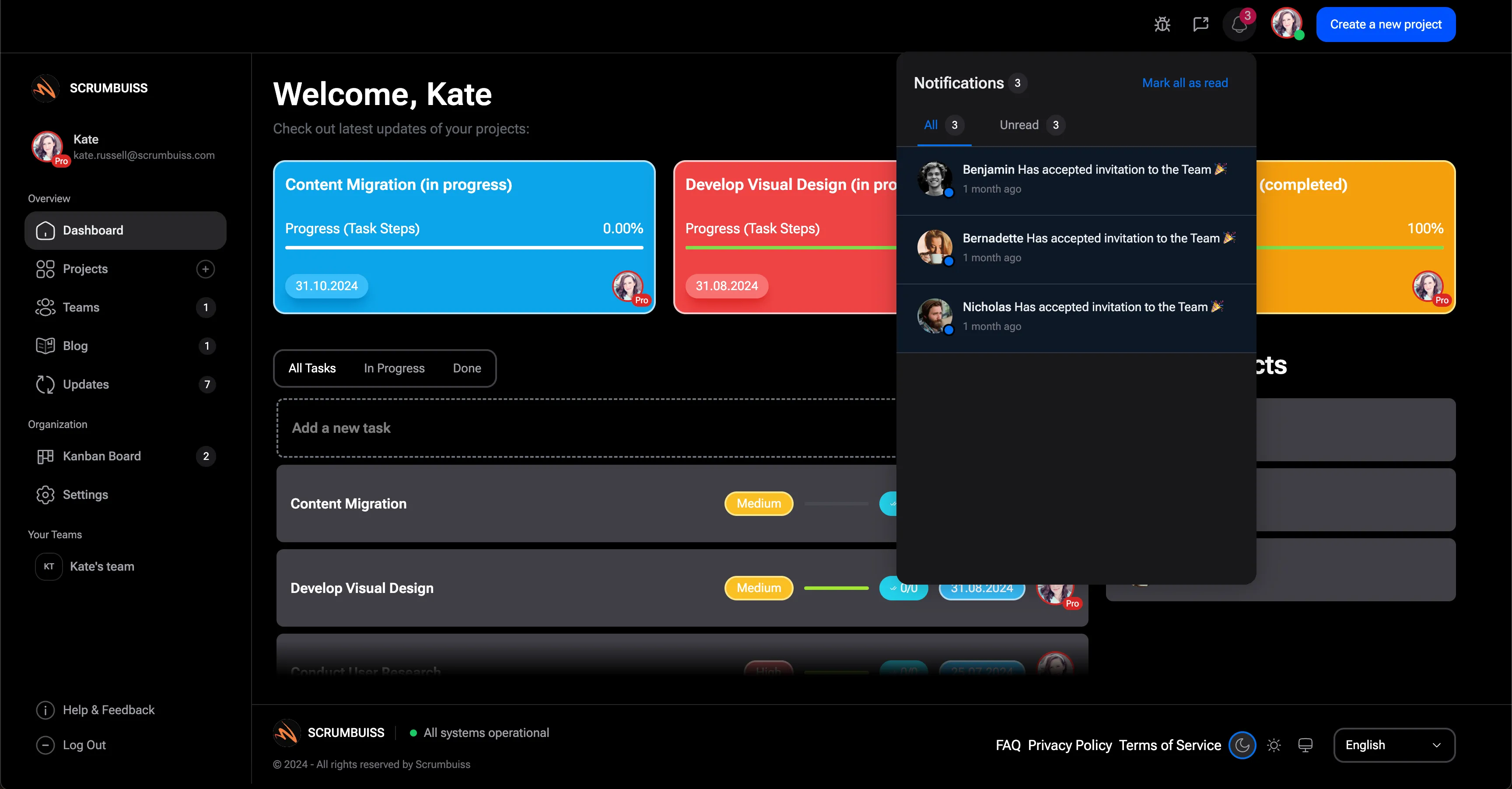Open the English language dropdown

(1394, 745)
